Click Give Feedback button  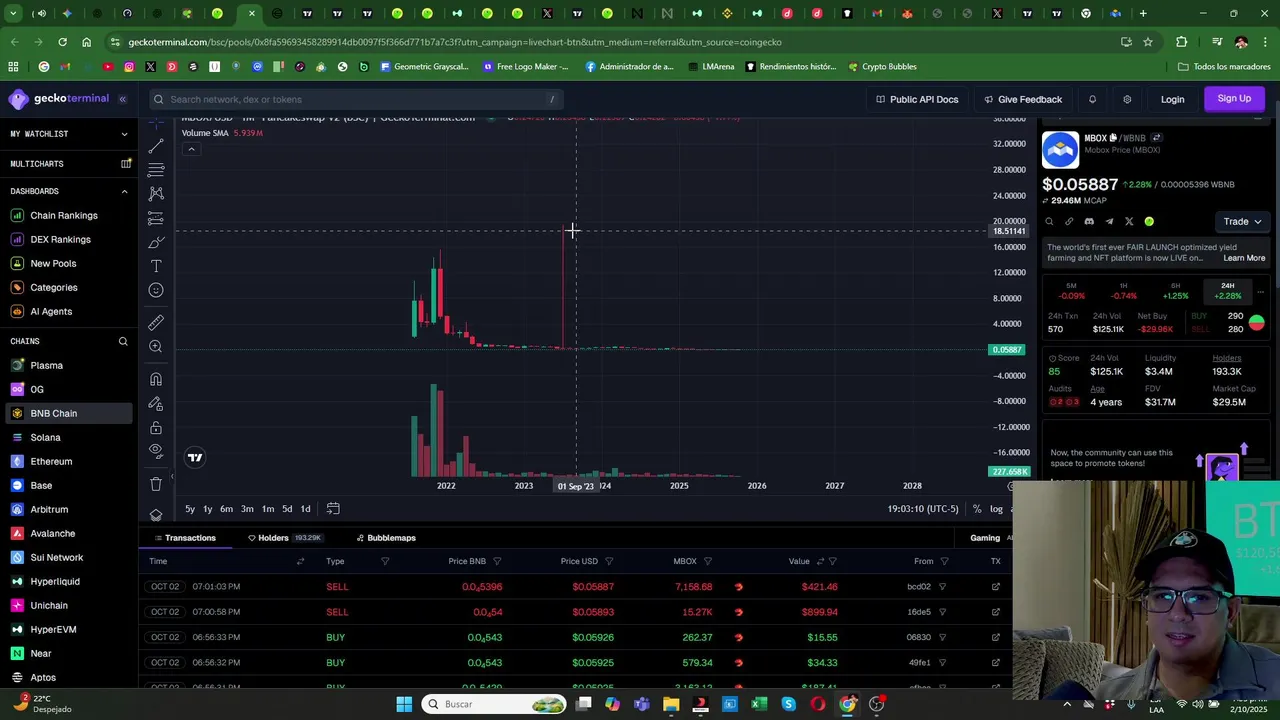[x=1023, y=99]
